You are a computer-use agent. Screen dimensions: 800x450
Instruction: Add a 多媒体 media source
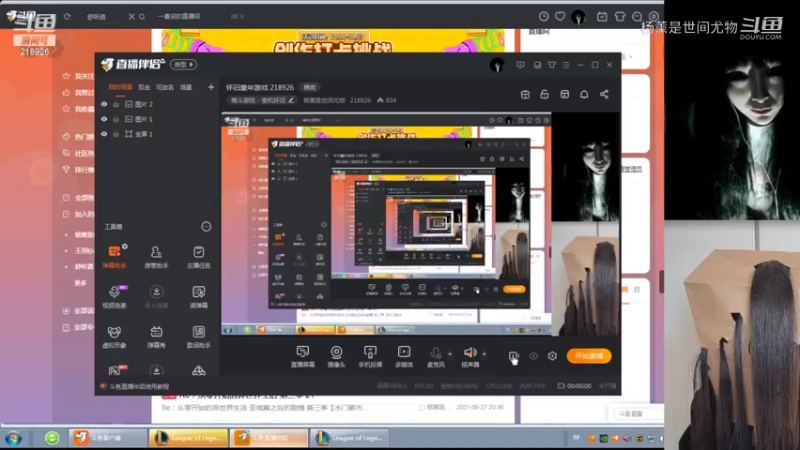tap(404, 357)
